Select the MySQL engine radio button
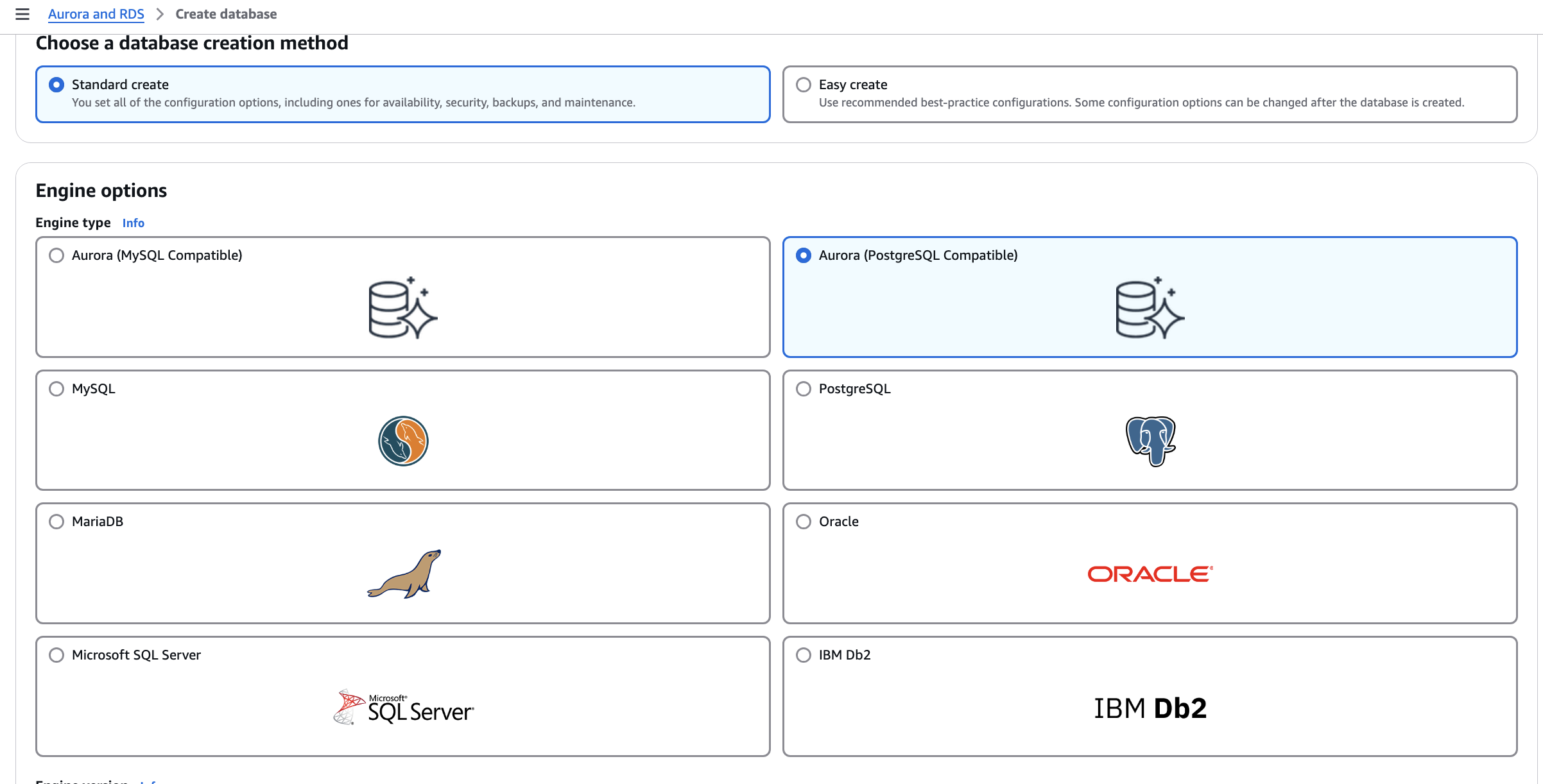 point(56,389)
